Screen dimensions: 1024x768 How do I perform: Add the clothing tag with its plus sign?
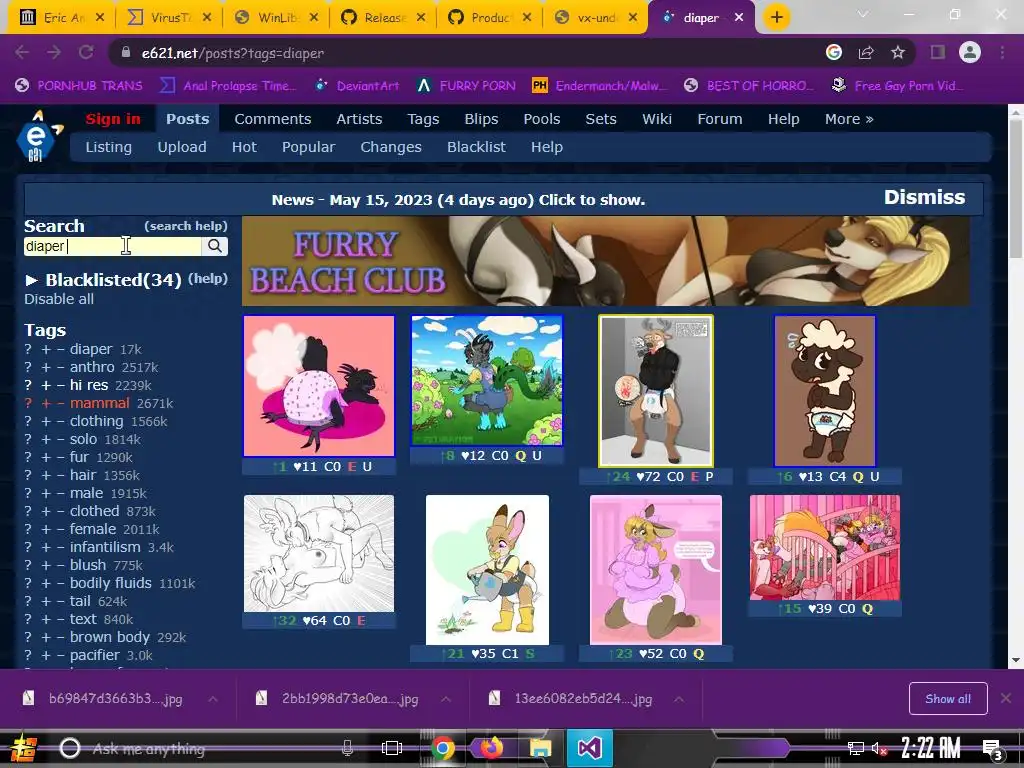click(x=46, y=421)
